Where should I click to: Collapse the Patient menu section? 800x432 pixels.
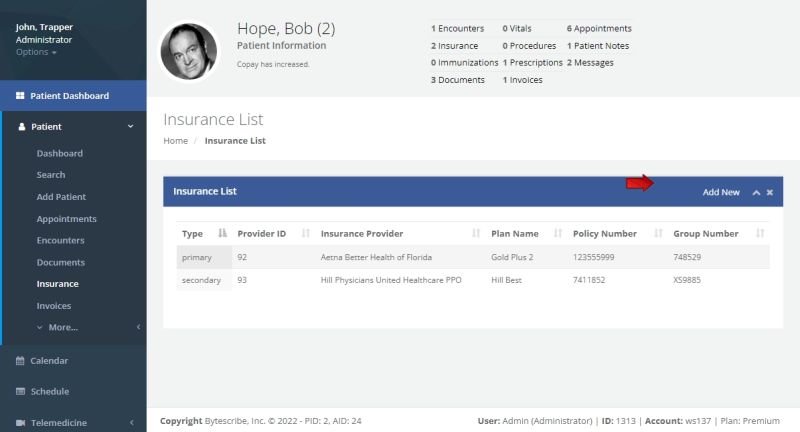click(x=130, y=127)
